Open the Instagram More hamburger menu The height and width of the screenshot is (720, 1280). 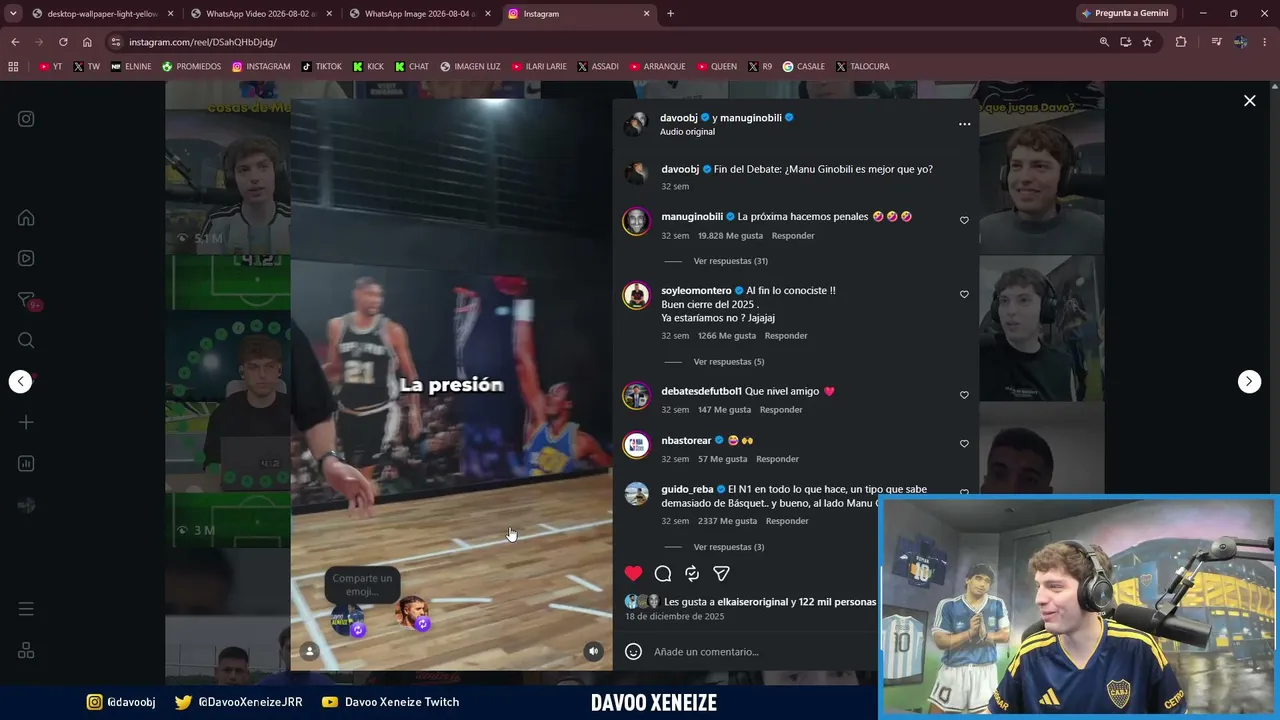26,609
